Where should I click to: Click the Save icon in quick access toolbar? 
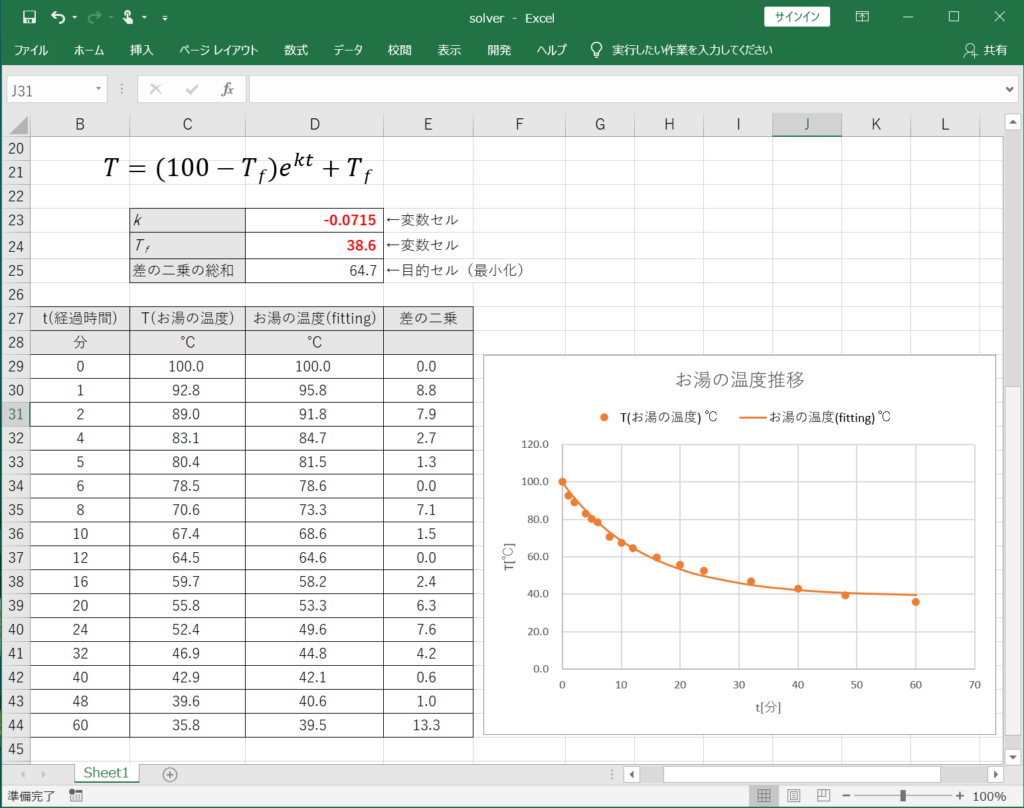click(x=29, y=17)
